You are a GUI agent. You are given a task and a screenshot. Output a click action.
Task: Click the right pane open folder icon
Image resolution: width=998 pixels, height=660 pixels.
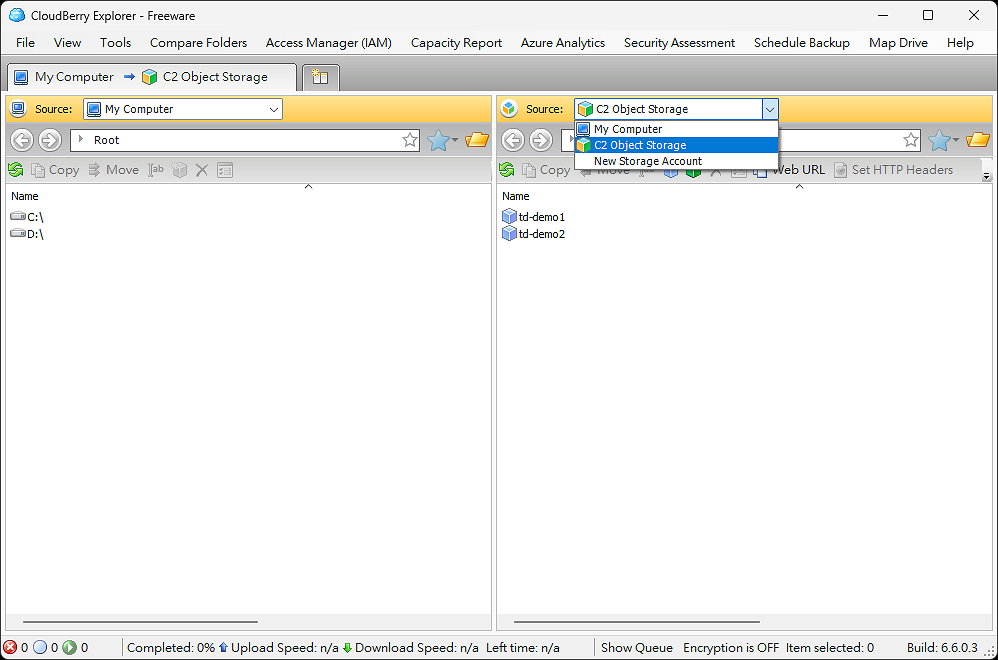coord(978,139)
